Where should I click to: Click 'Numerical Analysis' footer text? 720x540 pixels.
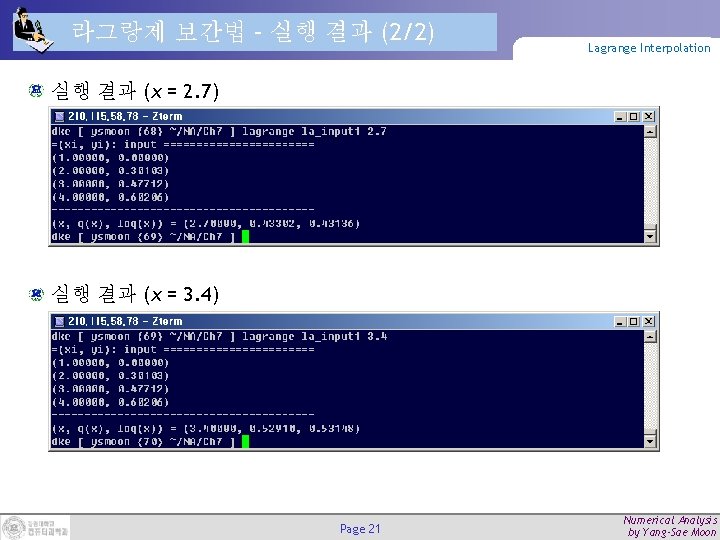pos(670,520)
